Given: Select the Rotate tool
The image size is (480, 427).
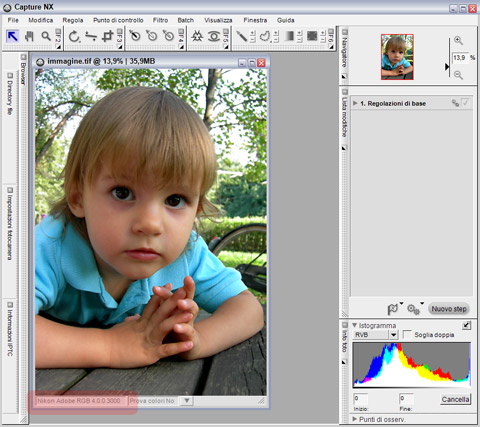Looking at the screenshot, I should click(74, 36).
